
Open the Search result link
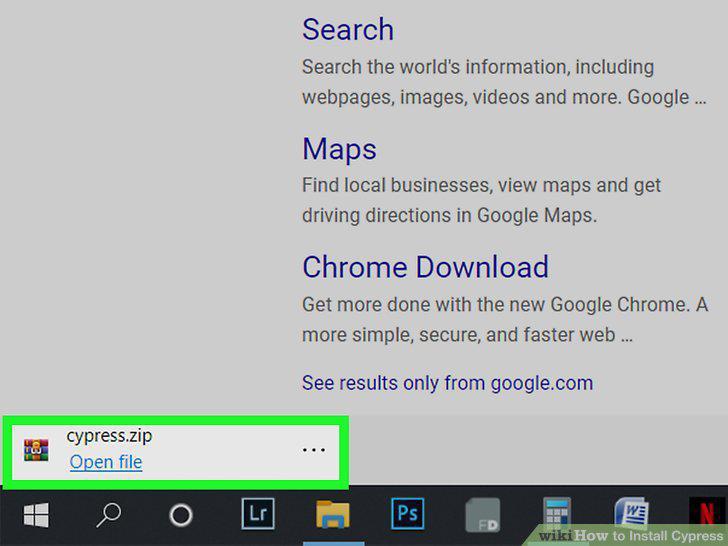click(348, 29)
